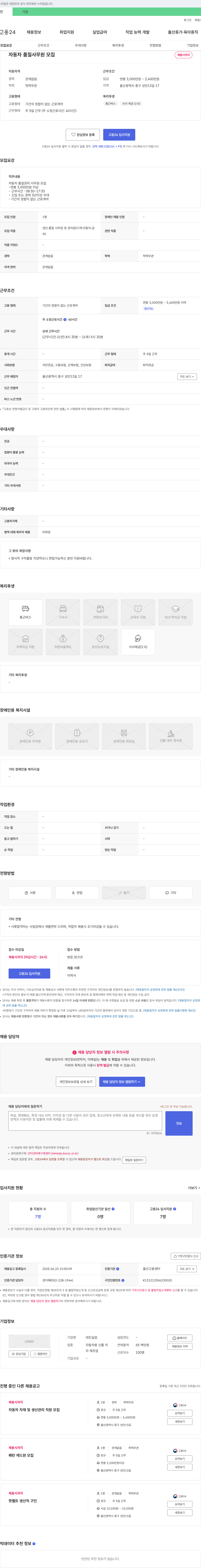Click the 식사제공(1식) meal benefit icon

138,642
